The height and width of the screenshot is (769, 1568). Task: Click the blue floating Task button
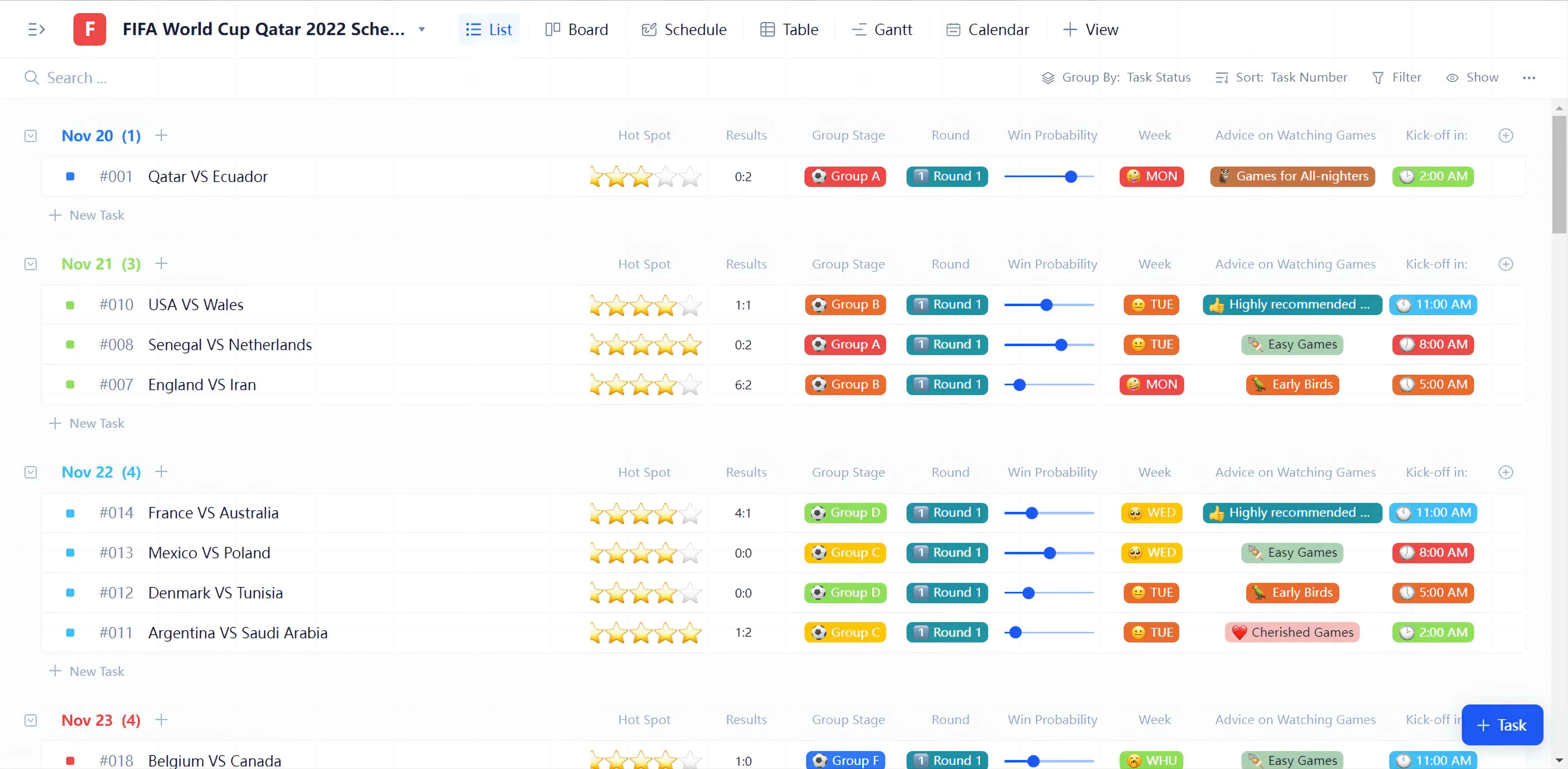(1502, 725)
